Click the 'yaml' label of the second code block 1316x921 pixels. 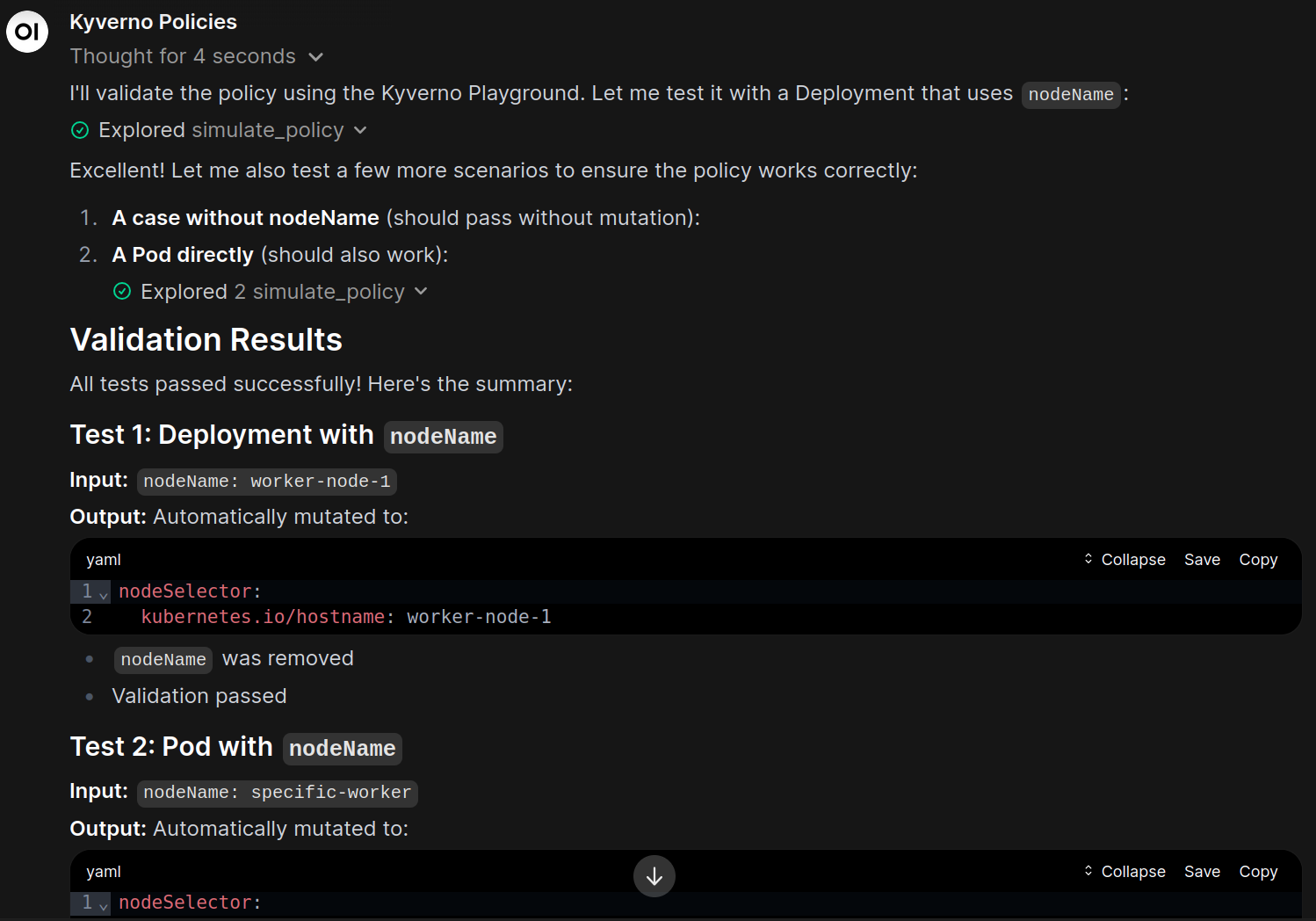point(104,872)
